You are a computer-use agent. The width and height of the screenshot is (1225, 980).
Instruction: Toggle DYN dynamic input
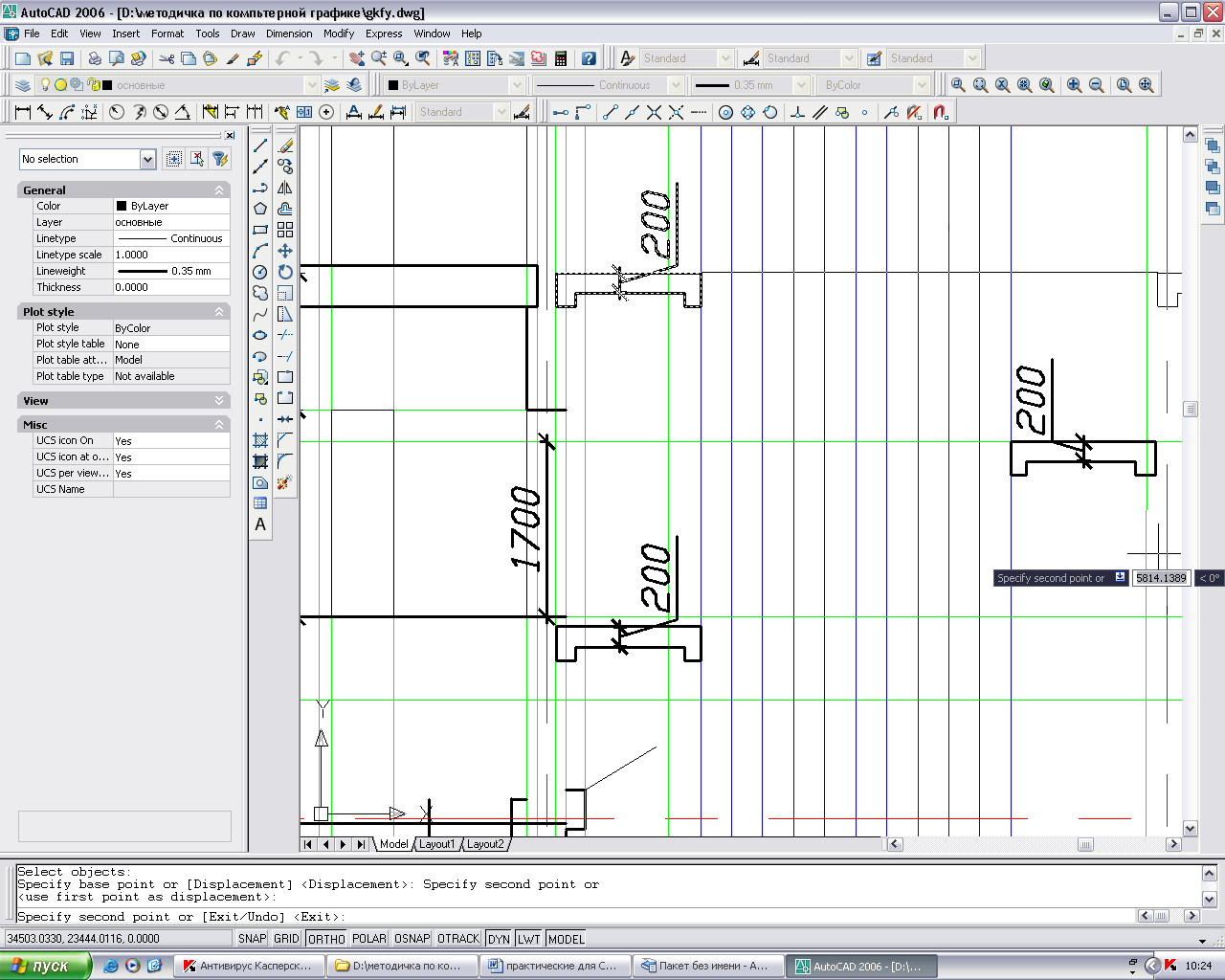499,939
